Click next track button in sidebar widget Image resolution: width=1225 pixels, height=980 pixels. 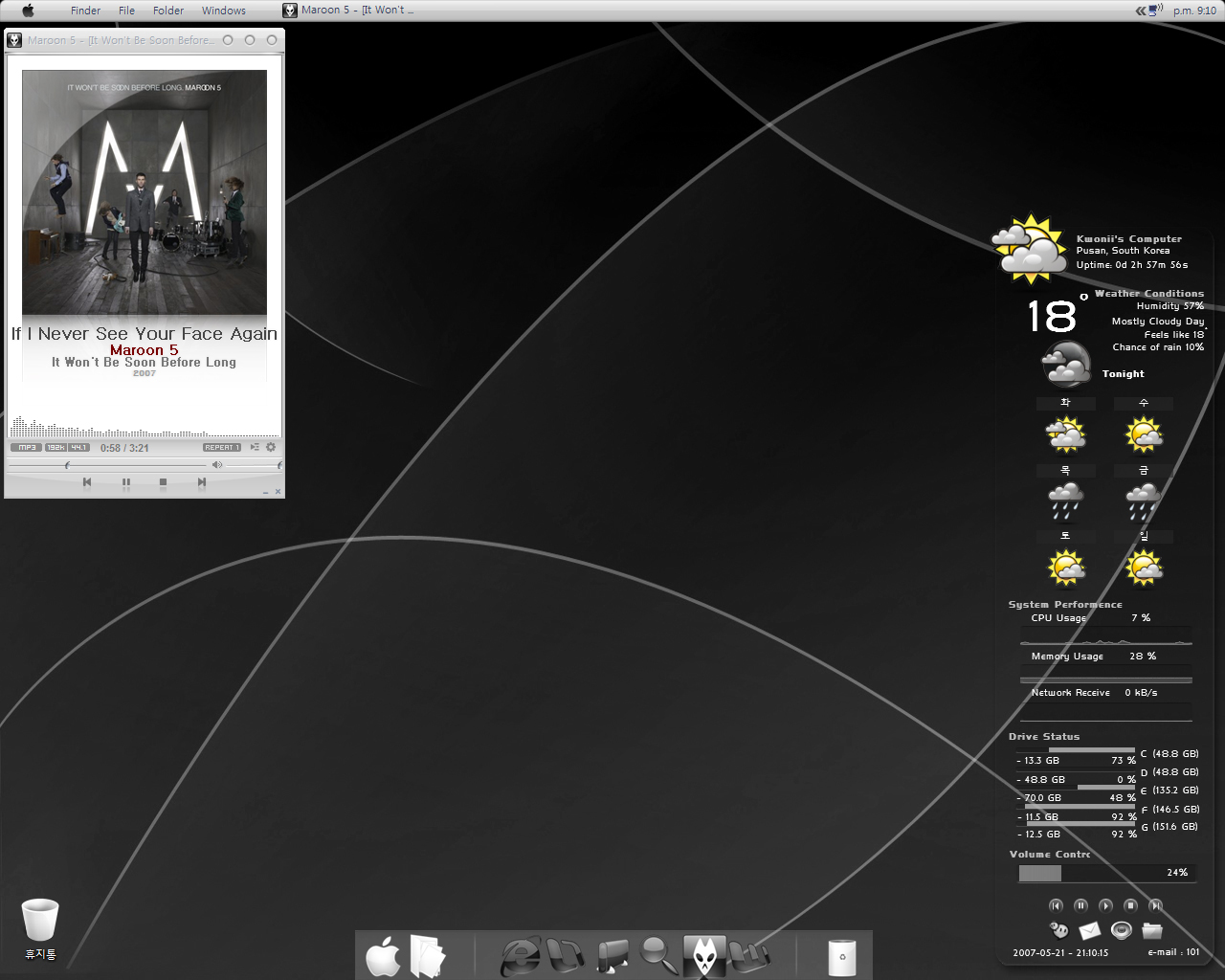pyautogui.click(x=1155, y=905)
